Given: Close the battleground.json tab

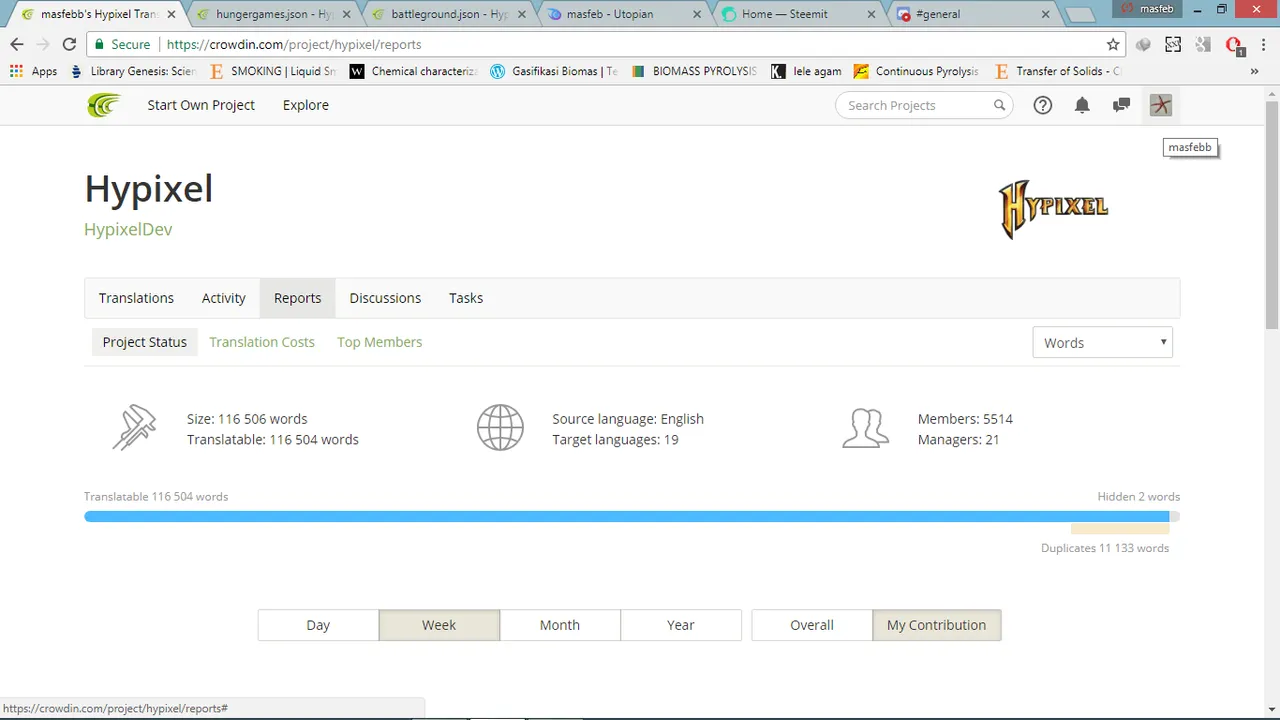Looking at the screenshot, I should tap(521, 14).
